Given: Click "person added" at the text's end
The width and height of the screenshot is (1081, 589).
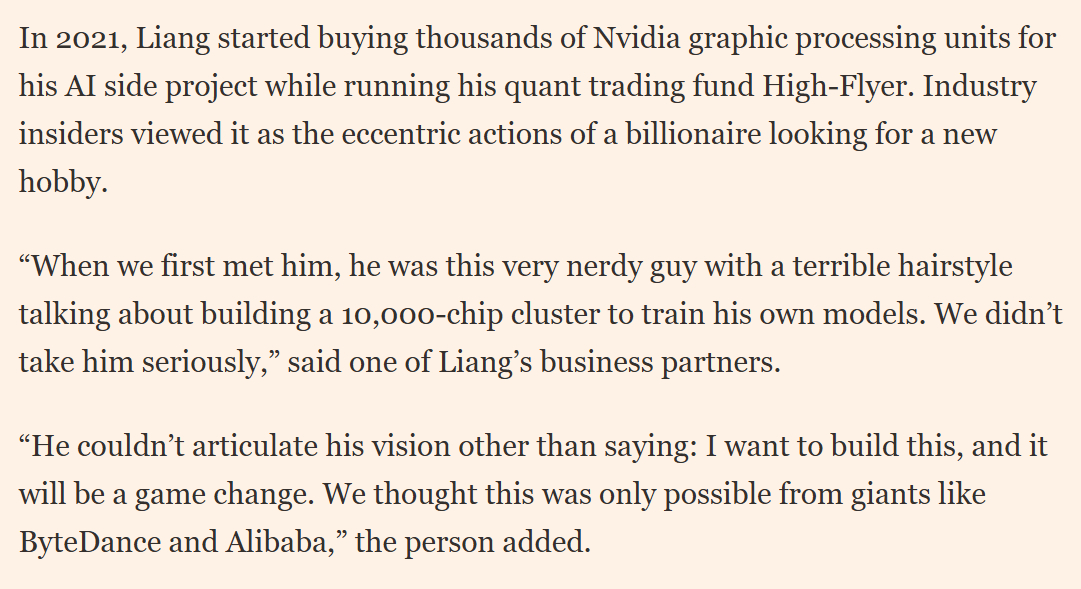Looking at the screenshot, I should [x=497, y=542].
